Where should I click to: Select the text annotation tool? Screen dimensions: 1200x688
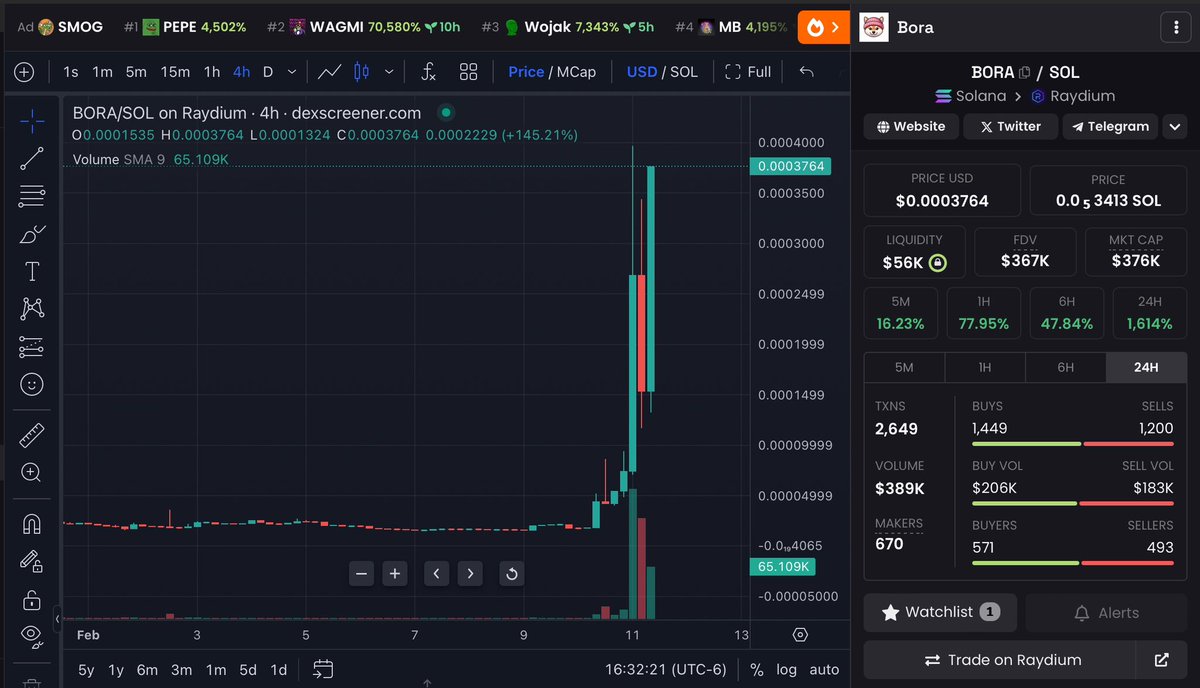(32, 272)
